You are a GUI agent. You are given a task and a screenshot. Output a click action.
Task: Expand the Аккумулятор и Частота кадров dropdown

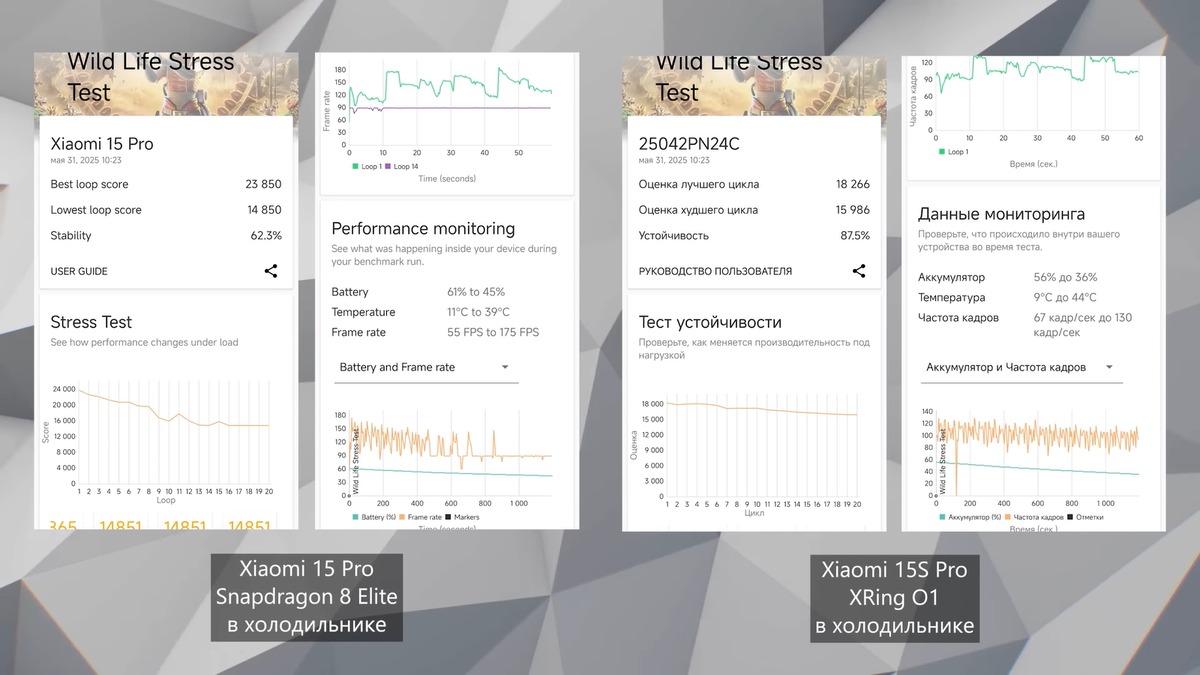tap(1021, 367)
